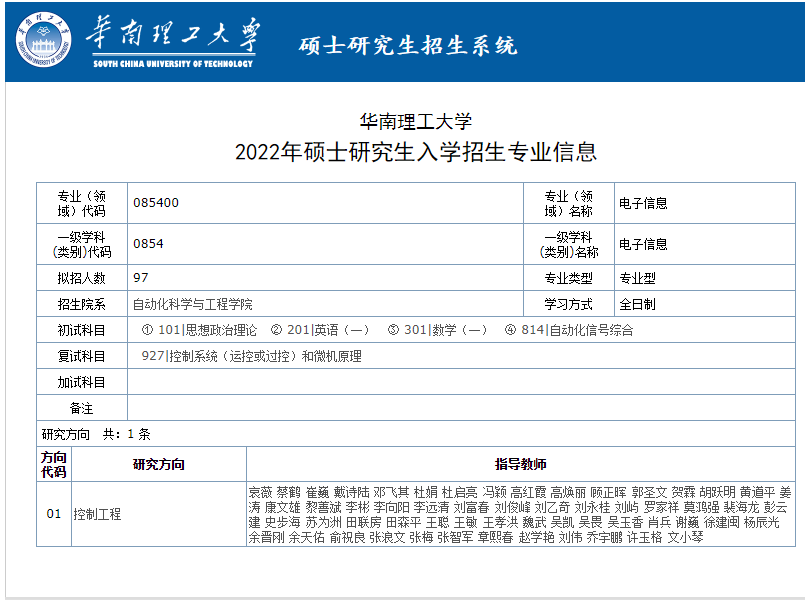Screen dimensions: 808x600
Task: Click advisor name 吴玉香
Action: 626,522
